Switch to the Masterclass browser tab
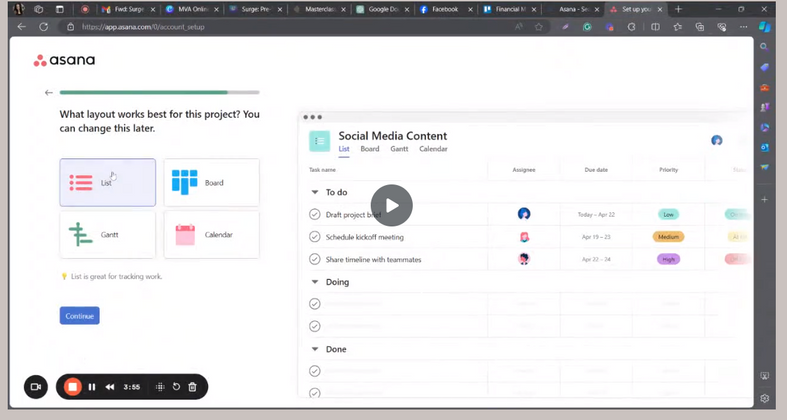Image resolution: width=787 pixels, height=420 pixels. [320, 9]
